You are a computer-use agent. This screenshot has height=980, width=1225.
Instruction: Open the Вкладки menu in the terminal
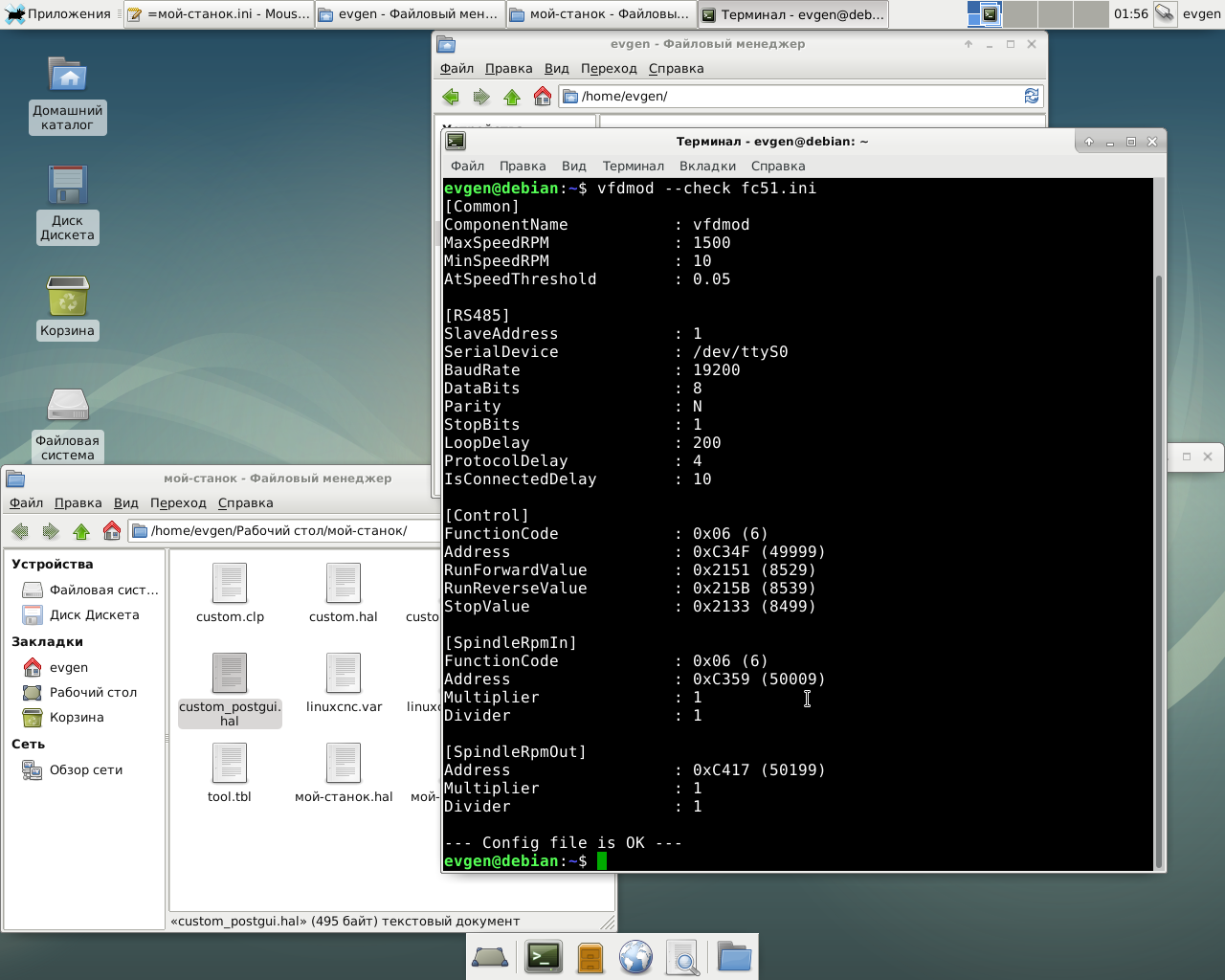(707, 167)
